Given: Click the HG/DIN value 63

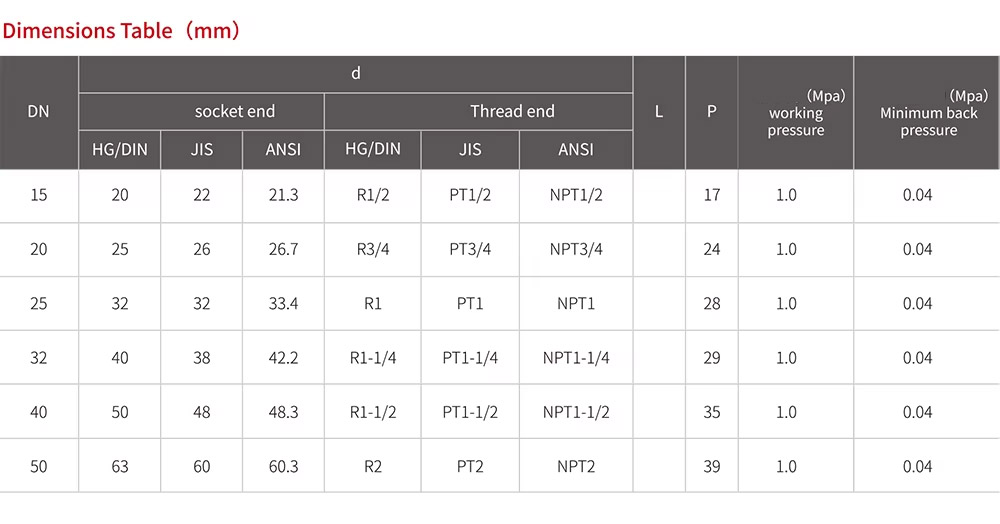Looking at the screenshot, I should coord(120,466).
